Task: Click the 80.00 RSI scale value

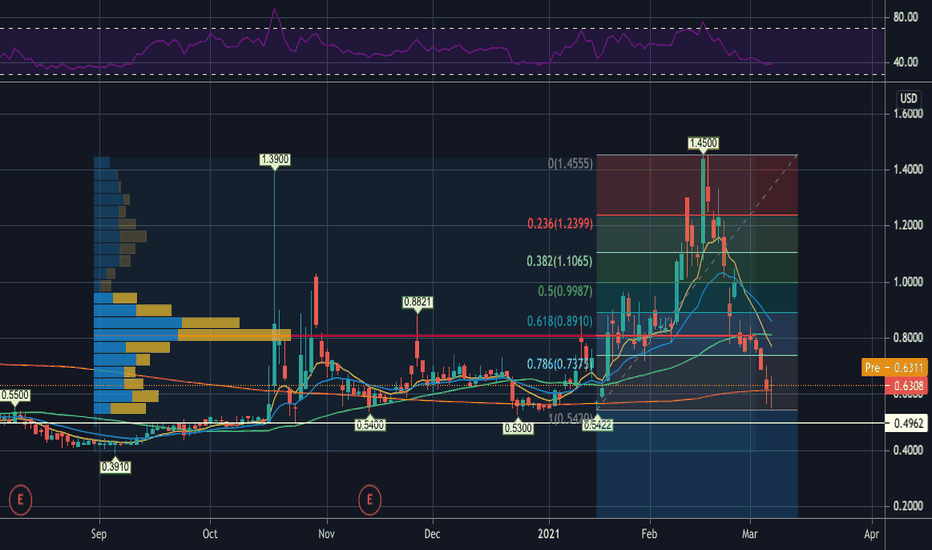Action: 905,17
